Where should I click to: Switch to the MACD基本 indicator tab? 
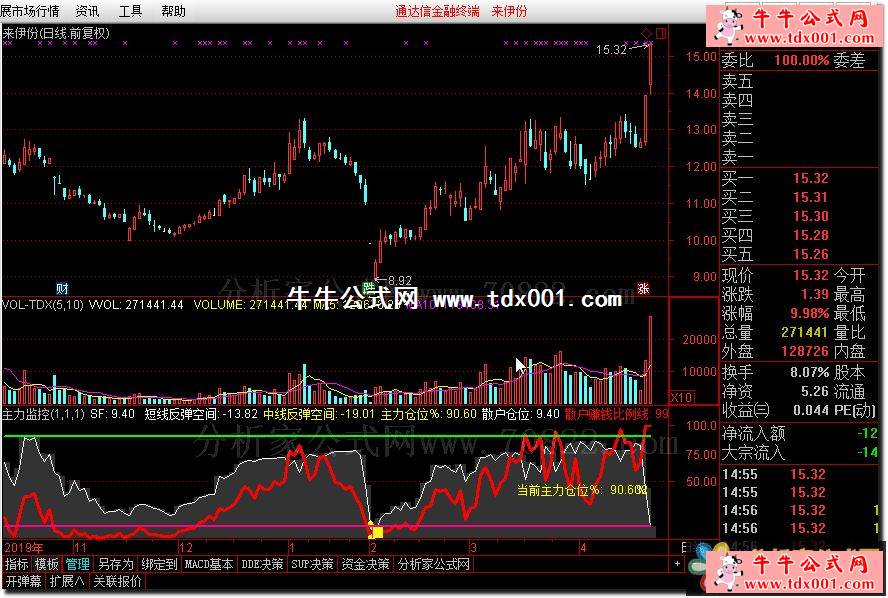coord(209,564)
